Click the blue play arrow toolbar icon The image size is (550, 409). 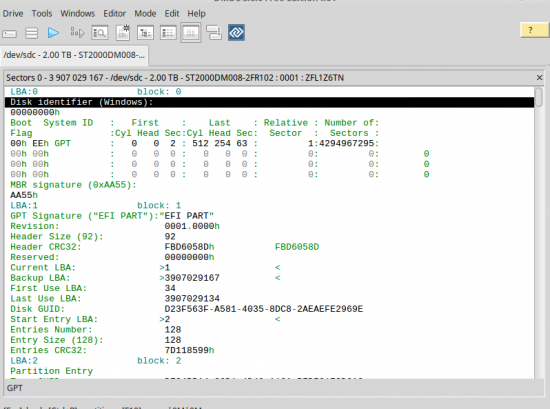click(x=53, y=33)
